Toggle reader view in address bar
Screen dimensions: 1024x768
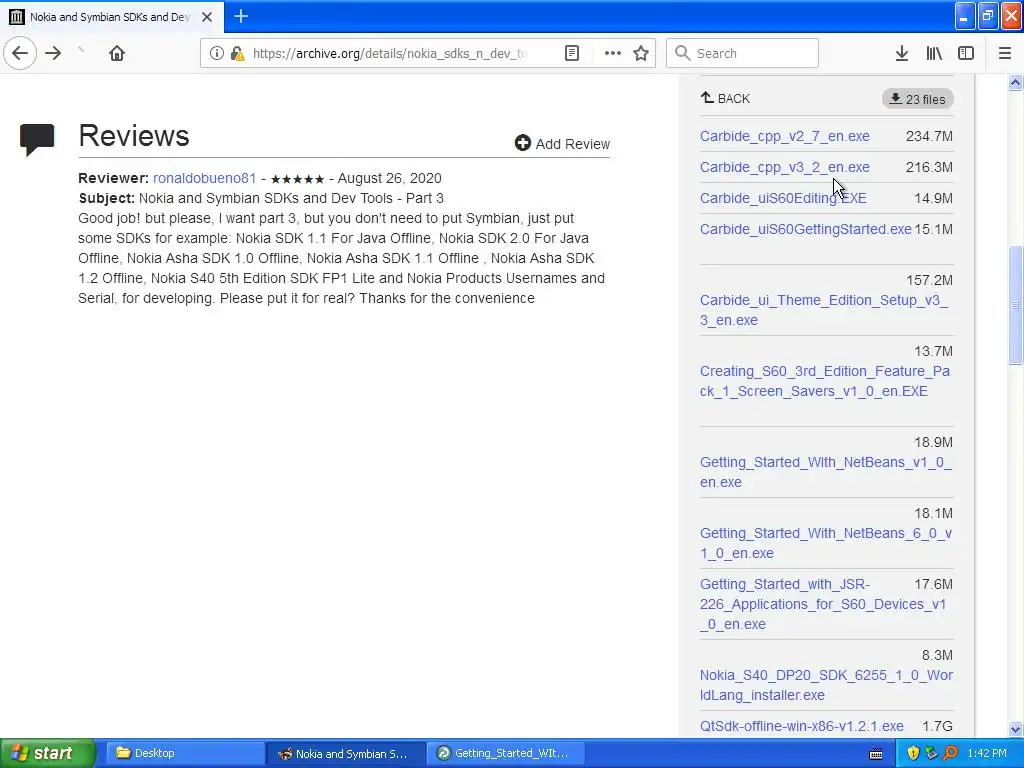pyautogui.click(x=571, y=53)
